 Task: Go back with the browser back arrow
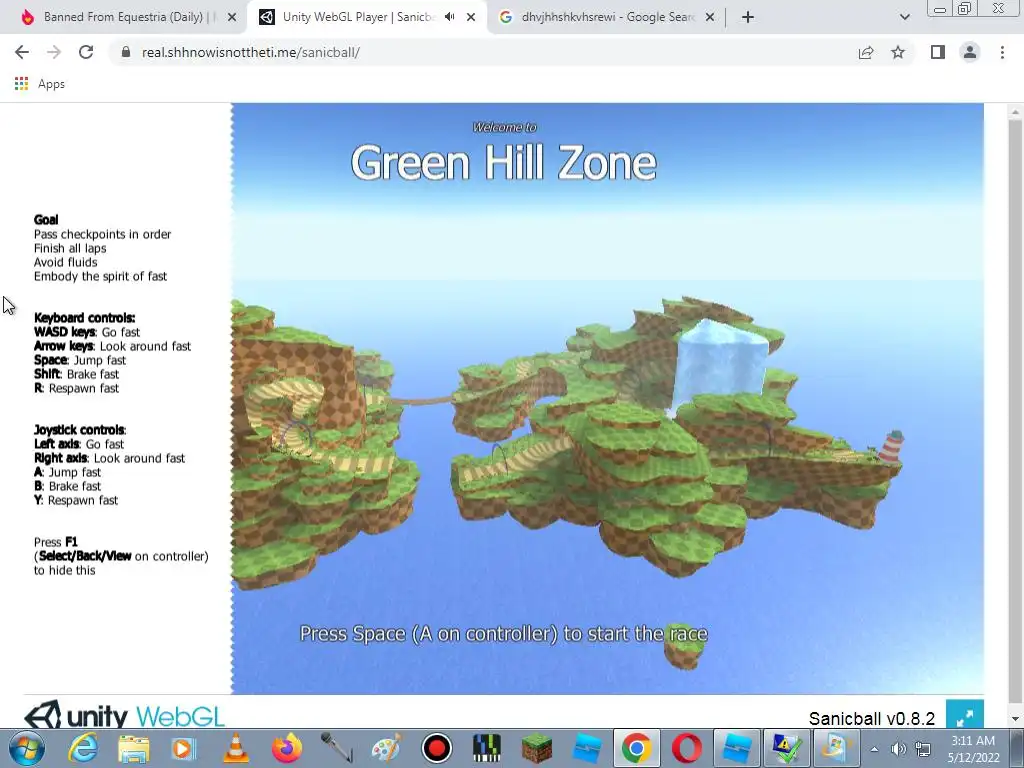(22, 52)
